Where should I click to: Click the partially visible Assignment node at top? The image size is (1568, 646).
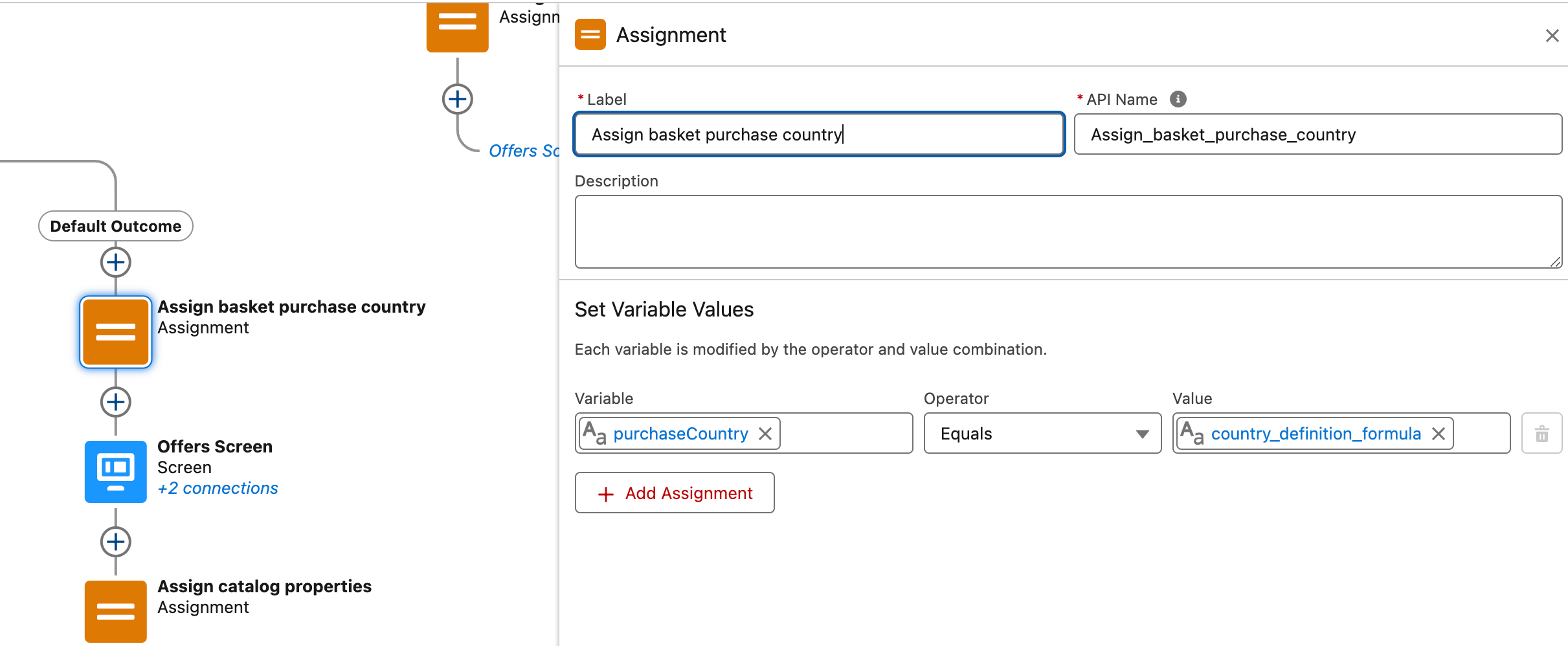[457, 26]
